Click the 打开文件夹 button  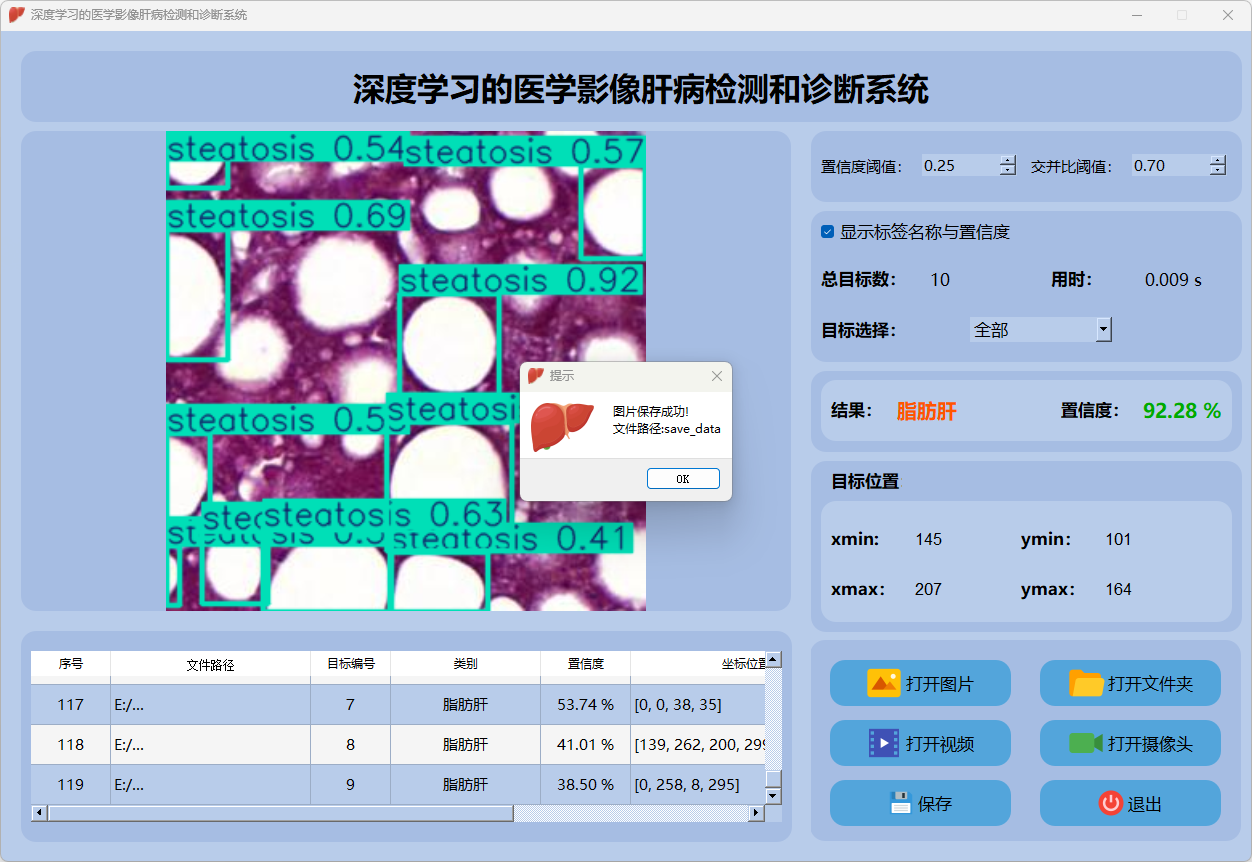1130,684
